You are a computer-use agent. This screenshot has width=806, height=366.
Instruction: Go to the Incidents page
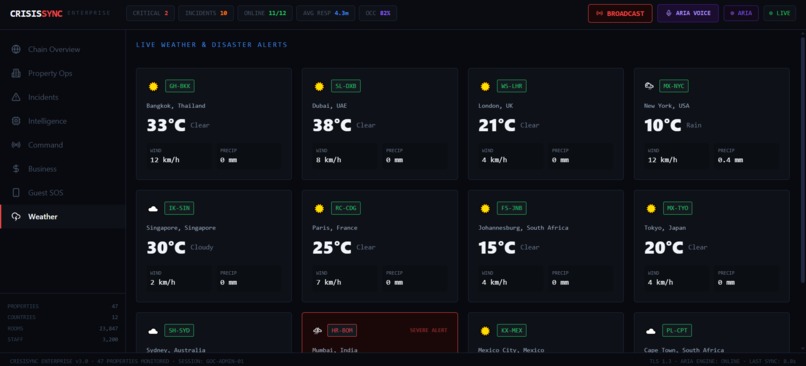[63, 97]
